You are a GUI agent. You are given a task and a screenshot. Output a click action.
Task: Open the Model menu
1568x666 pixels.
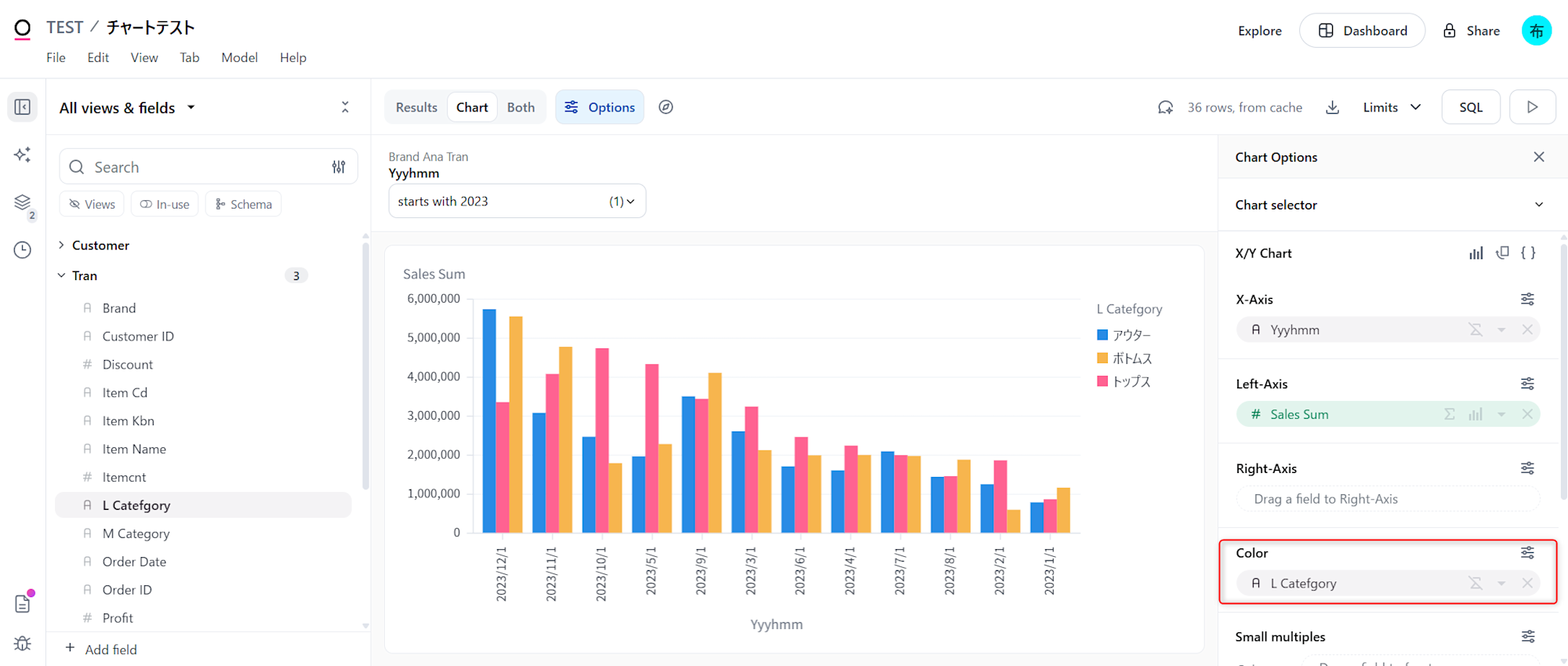239,57
